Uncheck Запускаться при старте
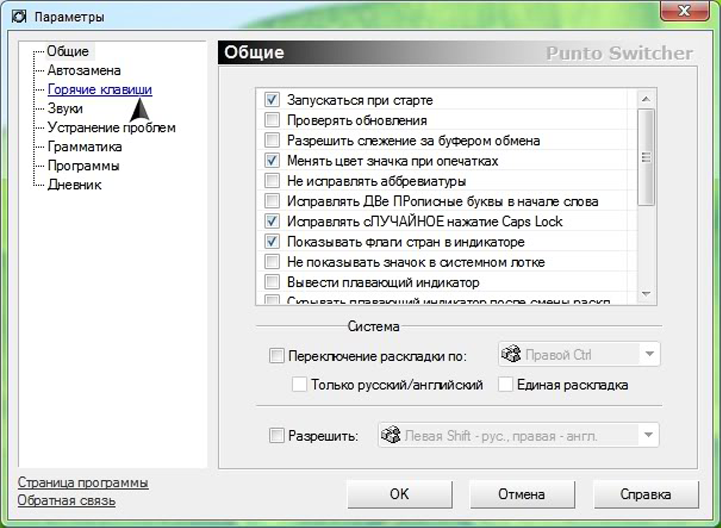Viewport: 721px width, 528px height. tap(272, 99)
